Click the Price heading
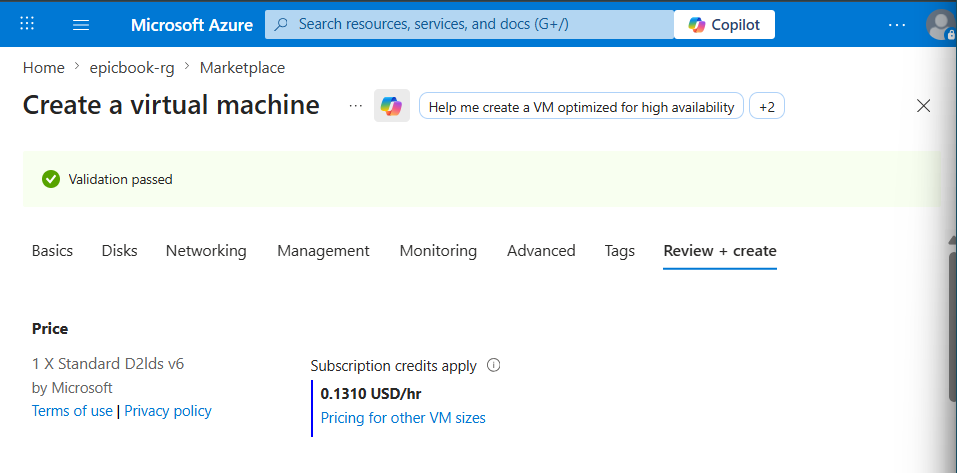Screen dimensions: 957x473 [50, 329]
